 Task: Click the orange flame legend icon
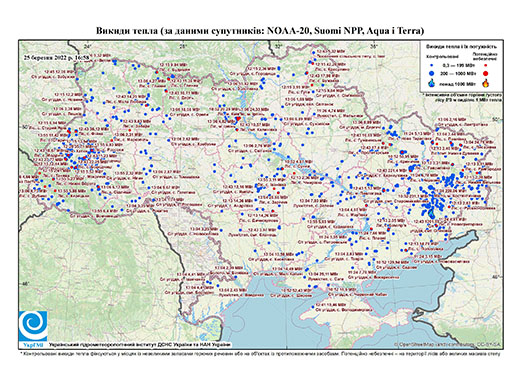pos(486,83)
